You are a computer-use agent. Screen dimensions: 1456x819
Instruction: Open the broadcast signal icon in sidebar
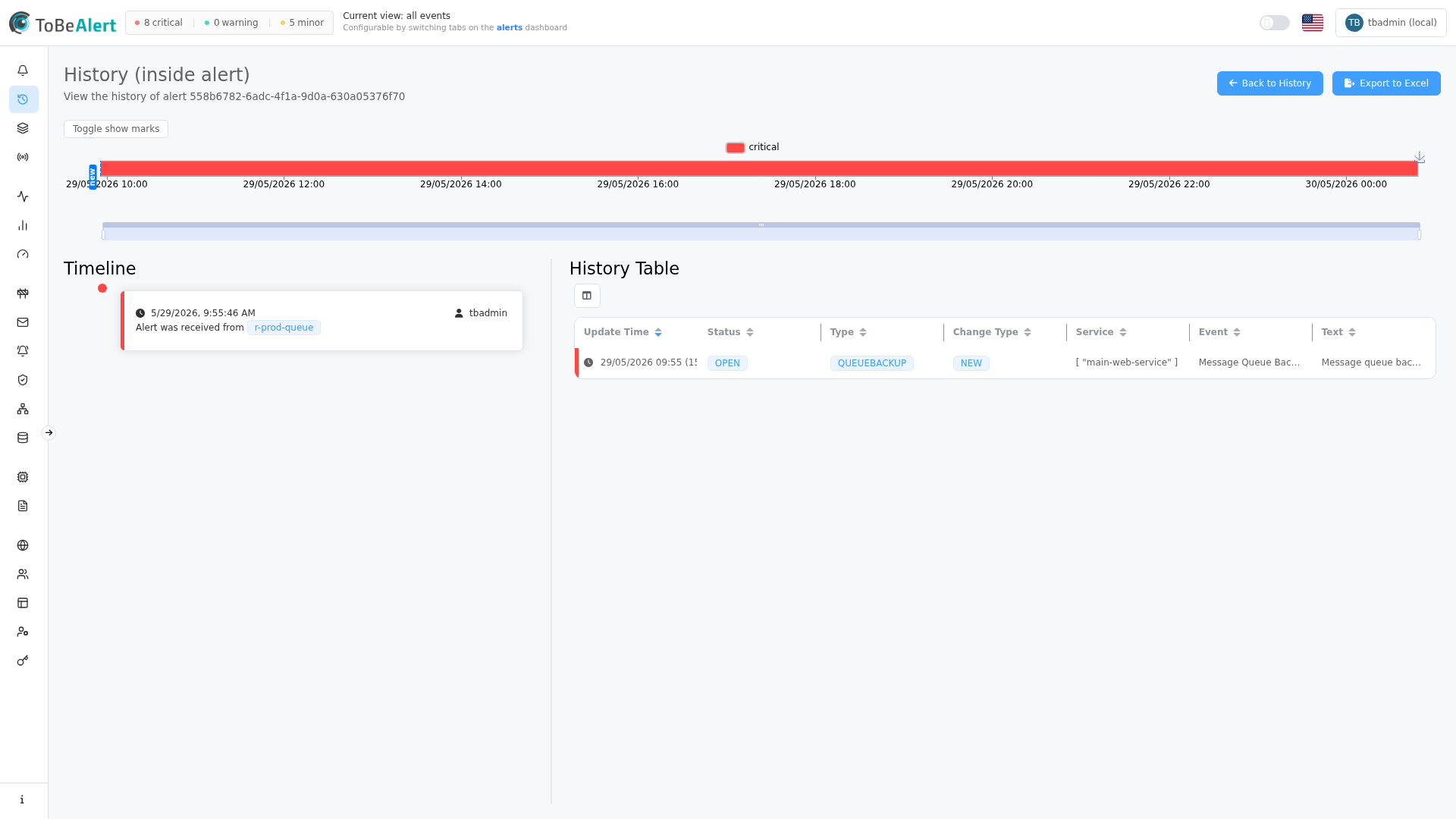[23, 157]
